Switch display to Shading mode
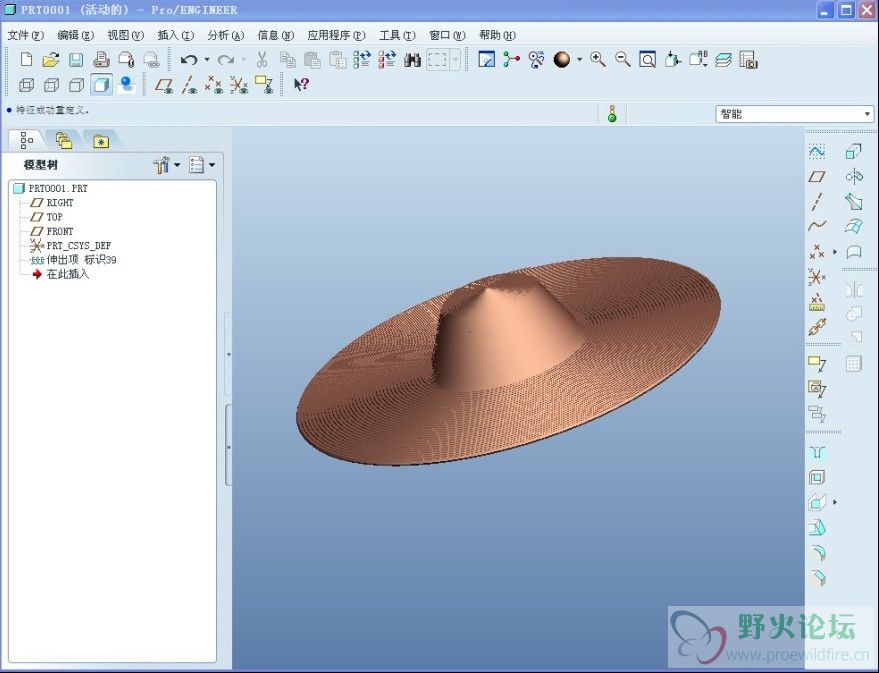Image resolution: width=879 pixels, height=673 pixels. [x=101, y=85]
